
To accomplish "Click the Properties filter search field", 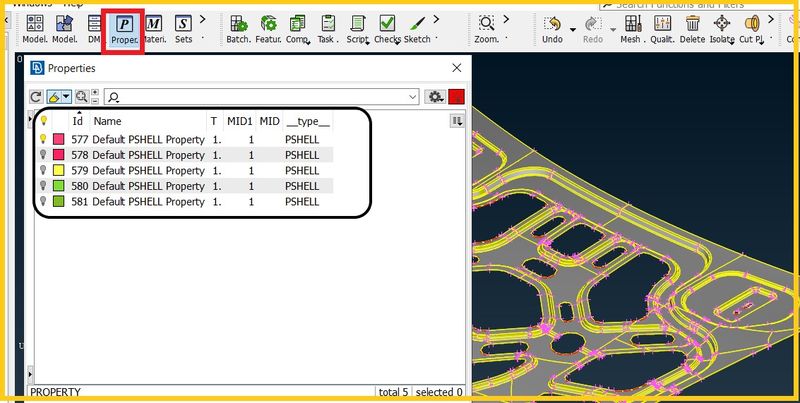I will tap(262, 97).
